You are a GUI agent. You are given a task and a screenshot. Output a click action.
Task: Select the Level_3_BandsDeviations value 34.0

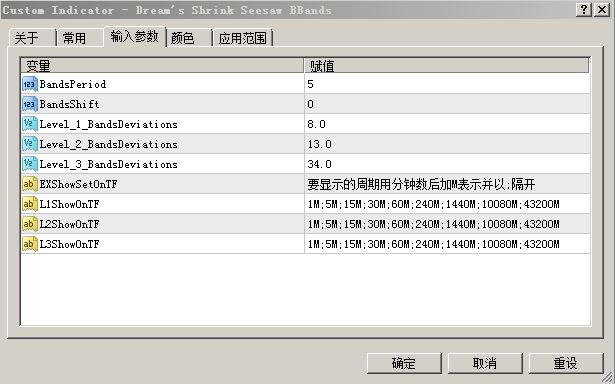pos(319,164)
